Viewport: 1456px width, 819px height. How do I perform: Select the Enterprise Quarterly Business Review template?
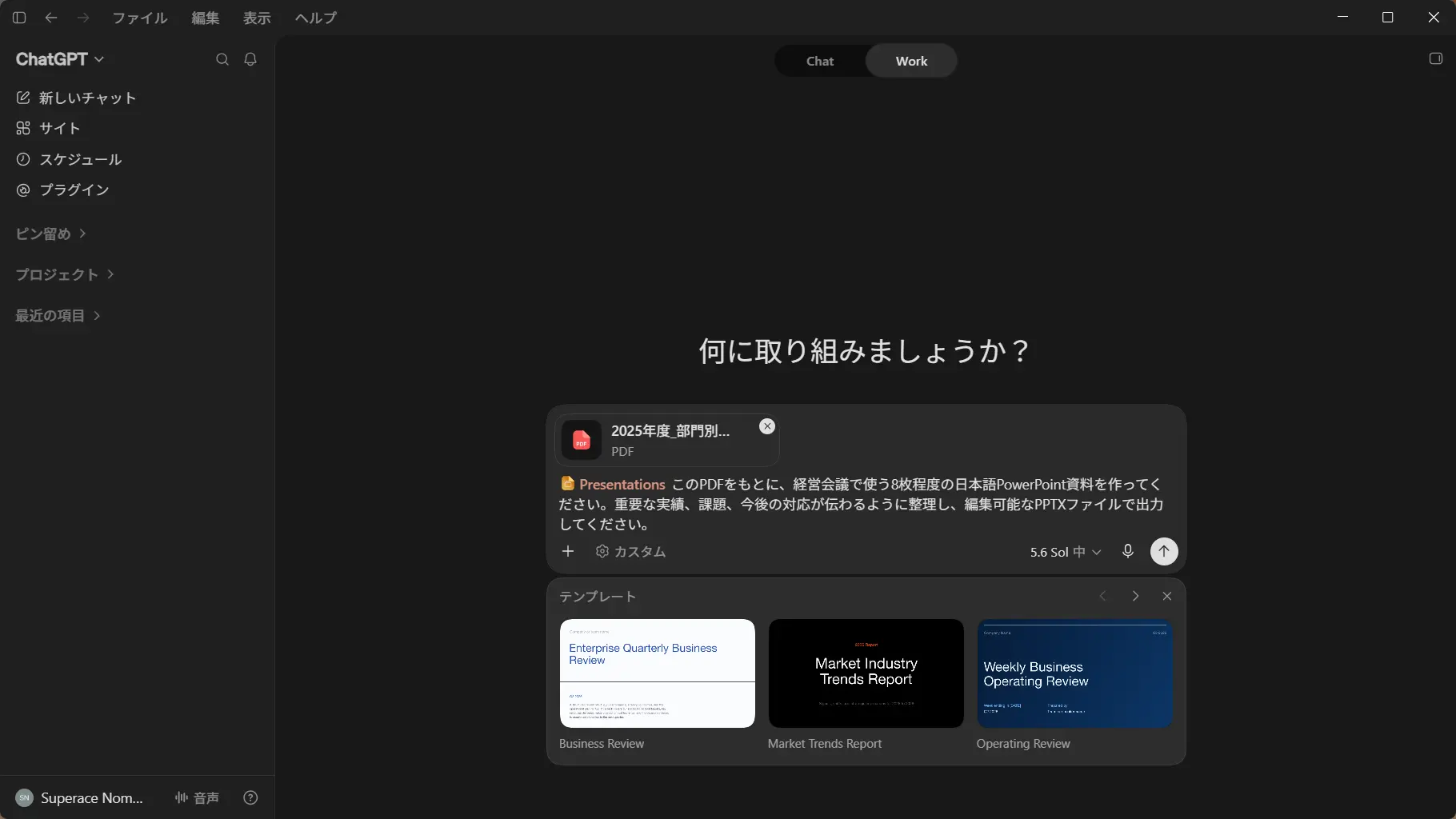pyautogui.click(x=658, y=673)
